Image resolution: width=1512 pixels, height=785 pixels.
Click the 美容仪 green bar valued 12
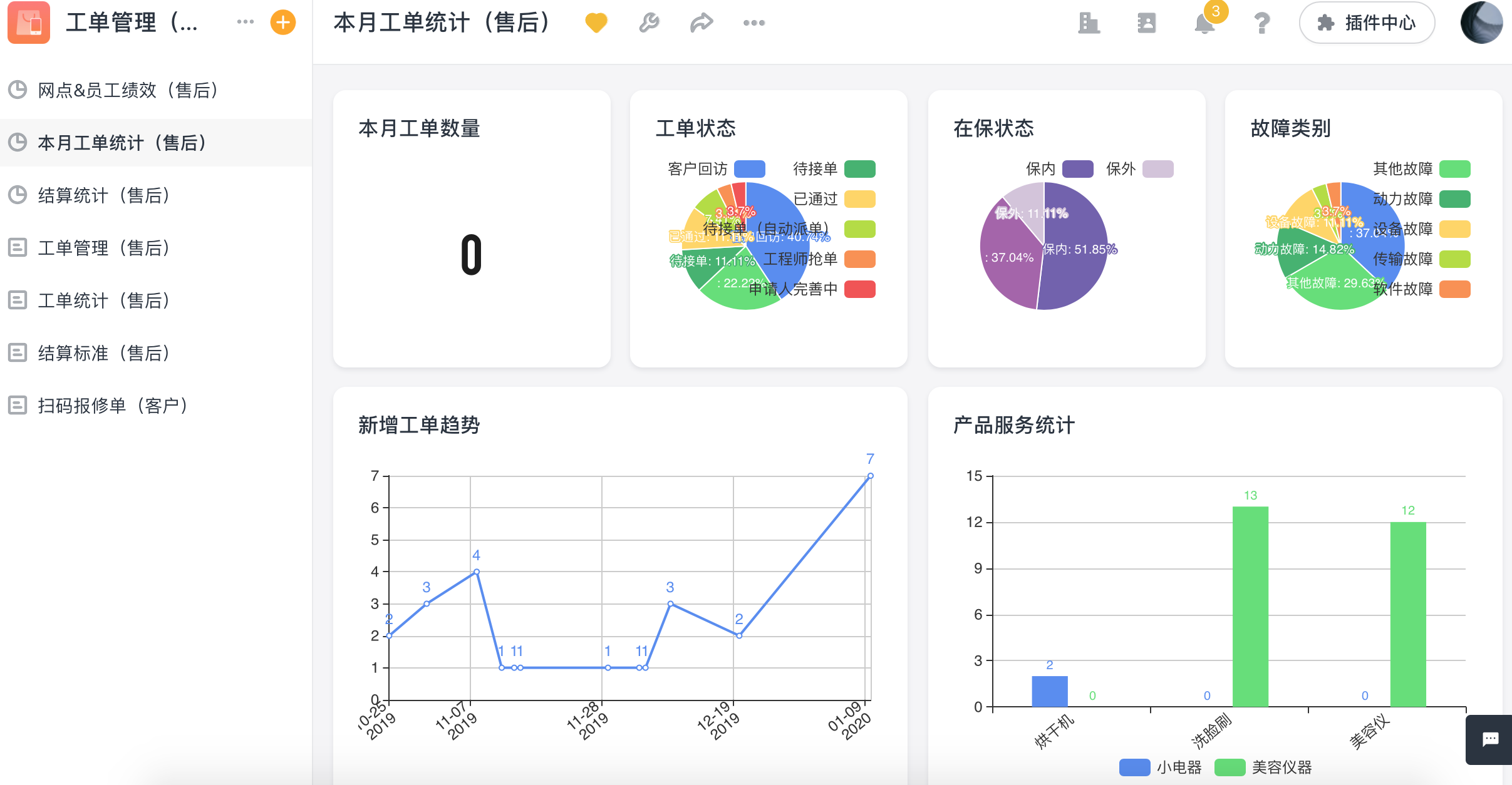[x=1408, y=614]
